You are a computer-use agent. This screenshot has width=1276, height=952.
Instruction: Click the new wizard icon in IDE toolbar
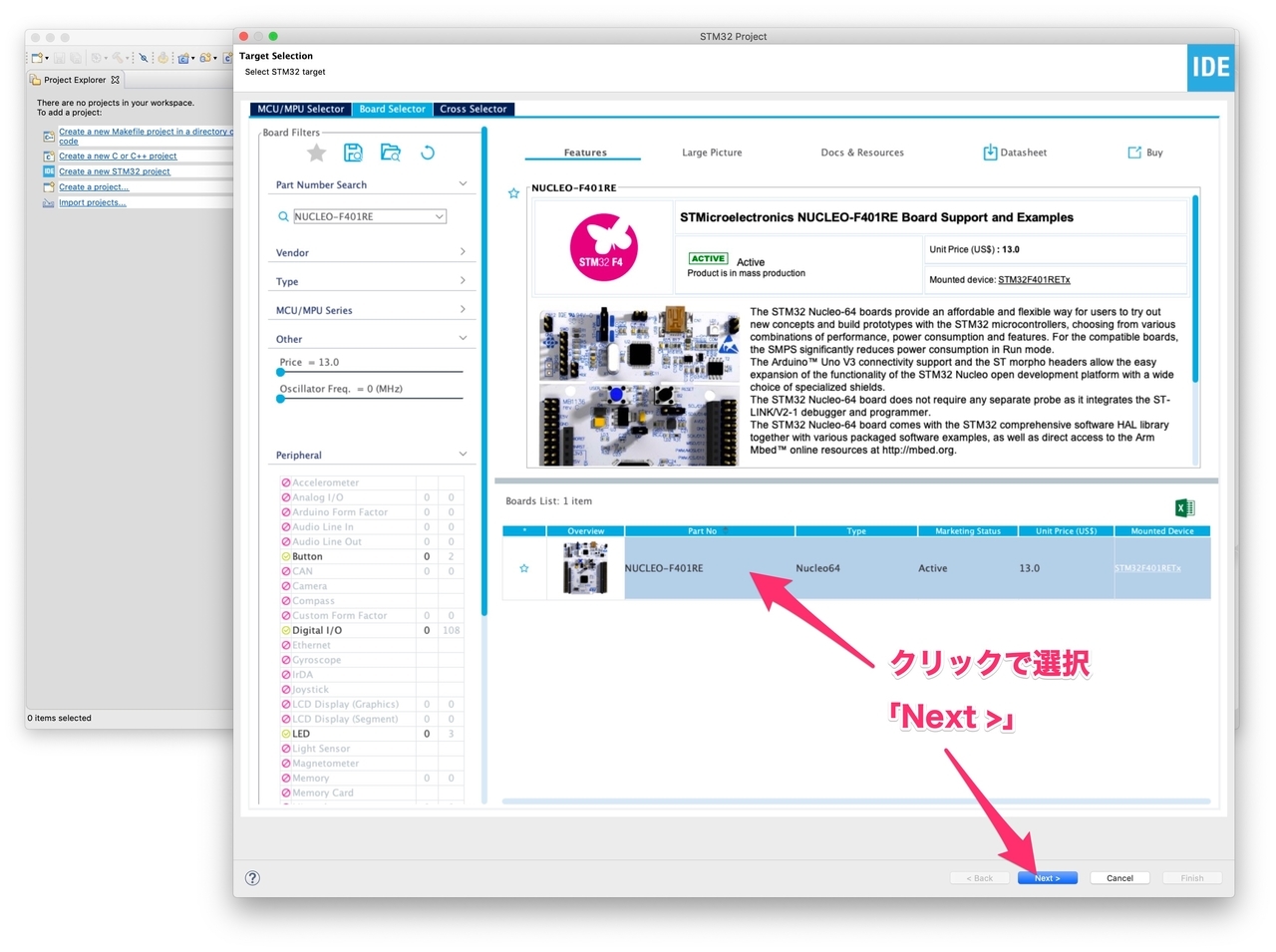pos(37,58)
